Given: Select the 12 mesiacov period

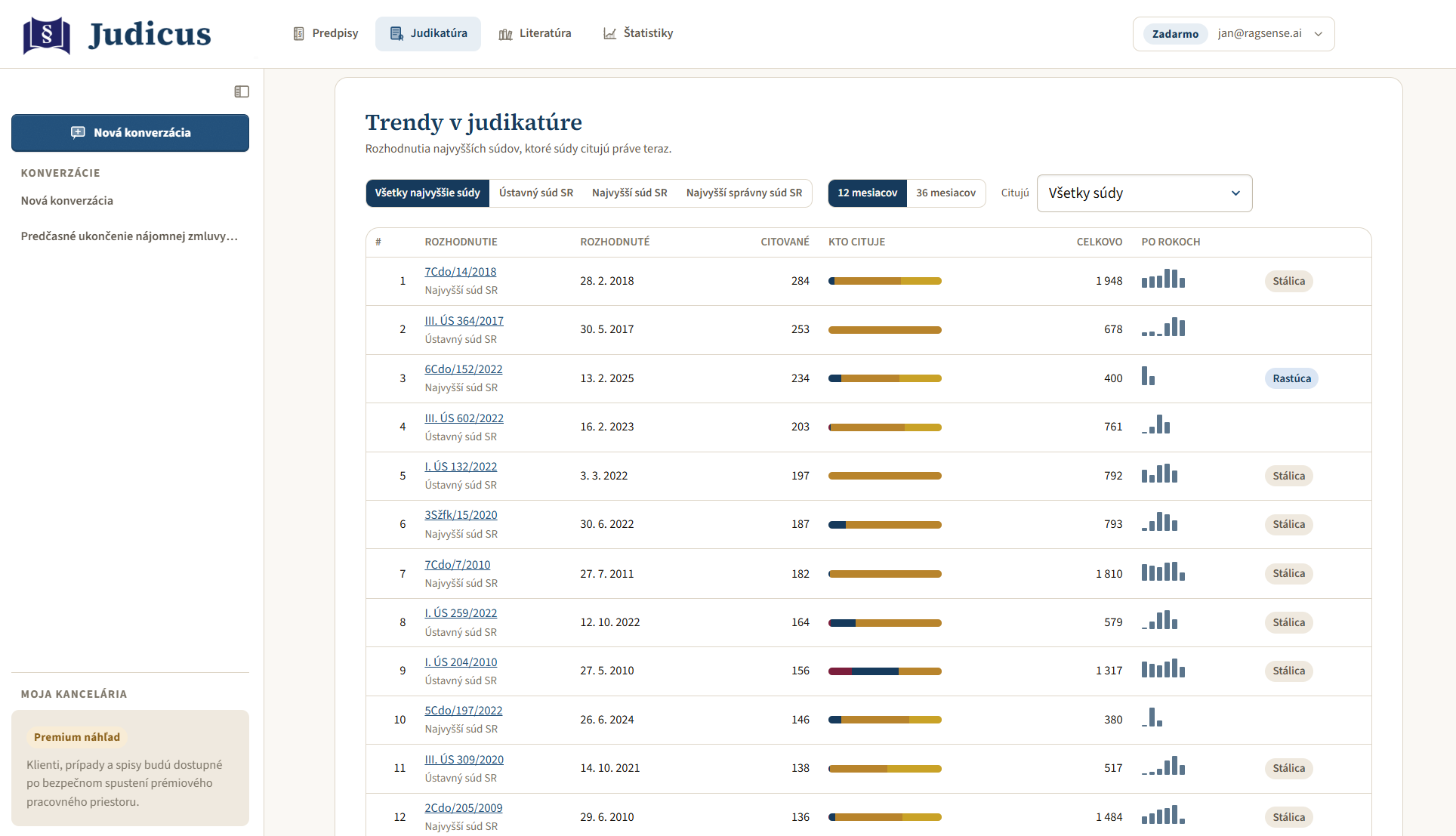Looking at the screenshot, I should [868, 193].
